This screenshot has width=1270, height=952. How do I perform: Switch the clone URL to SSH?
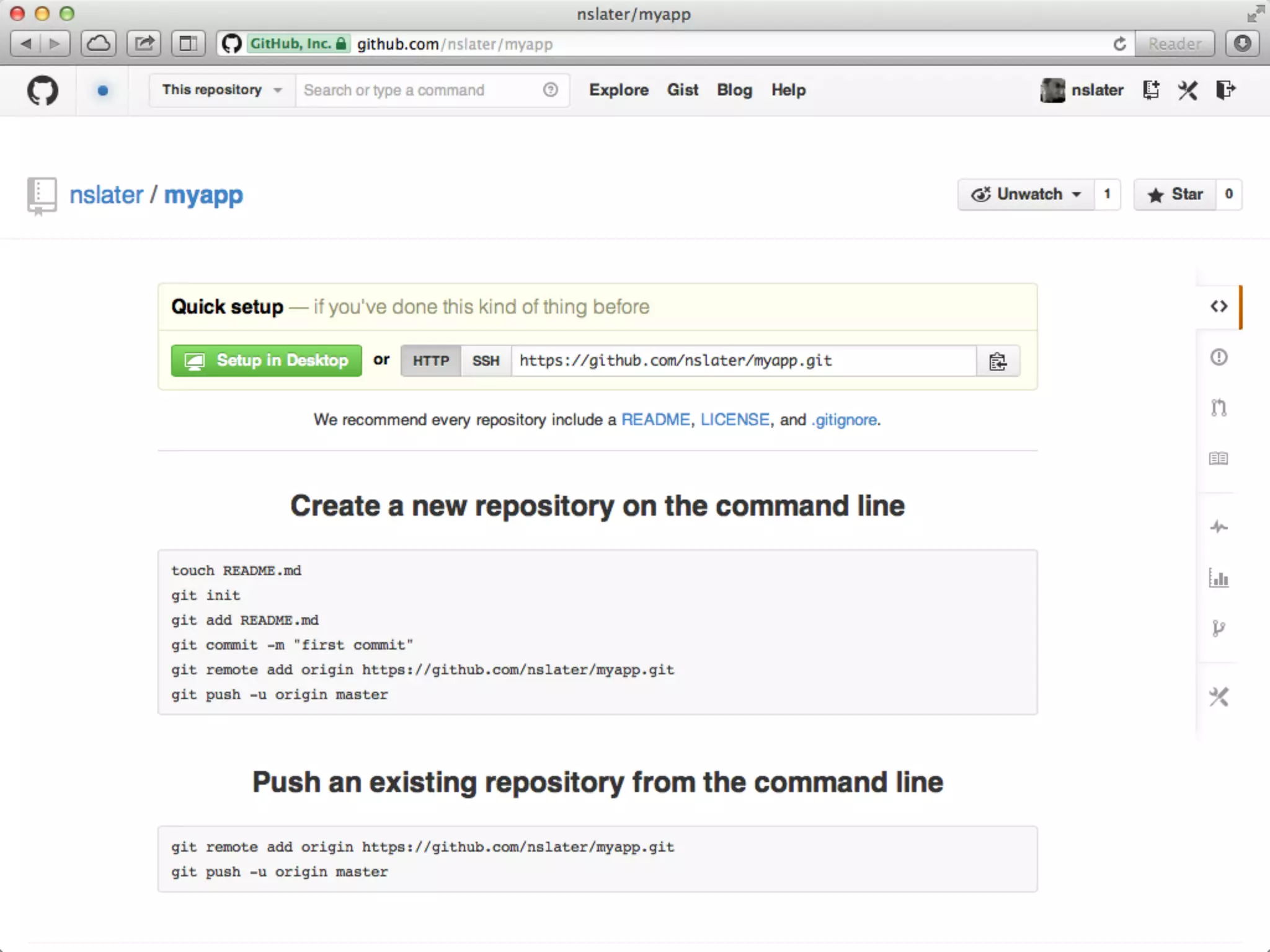pyautogui.click(x=486, y=361)
